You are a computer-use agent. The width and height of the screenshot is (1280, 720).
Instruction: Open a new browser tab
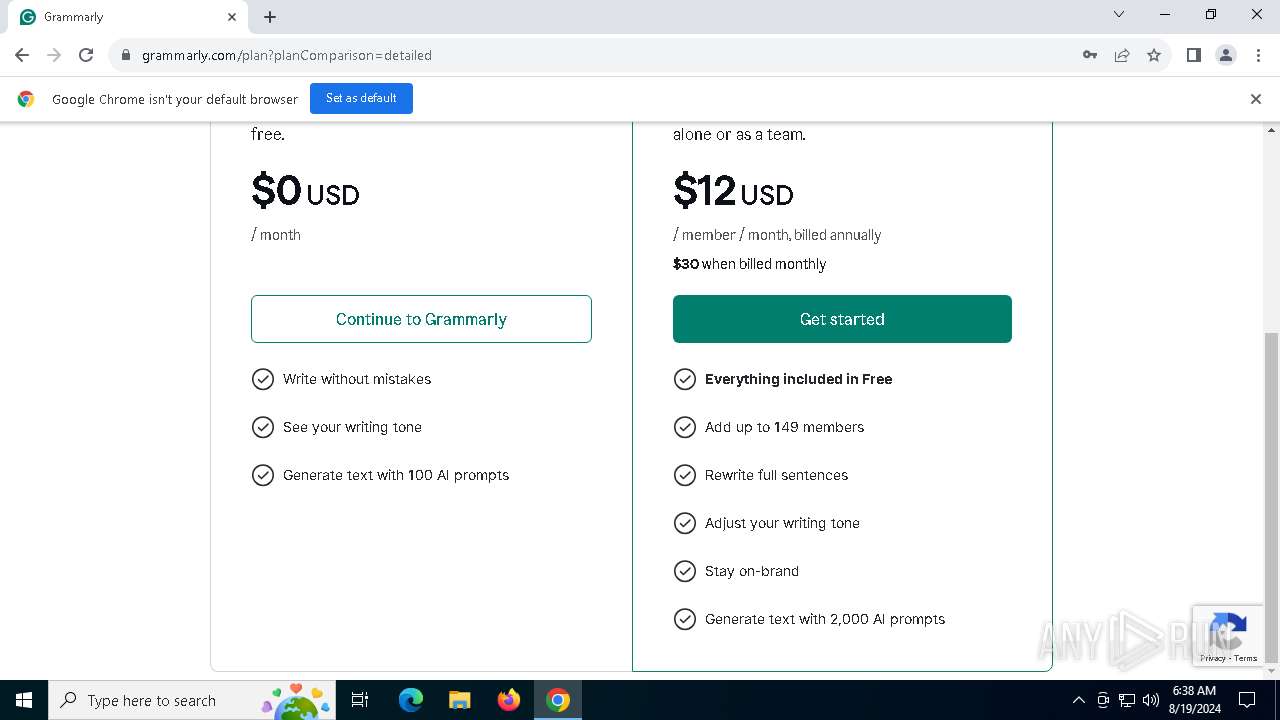(270, 17)
